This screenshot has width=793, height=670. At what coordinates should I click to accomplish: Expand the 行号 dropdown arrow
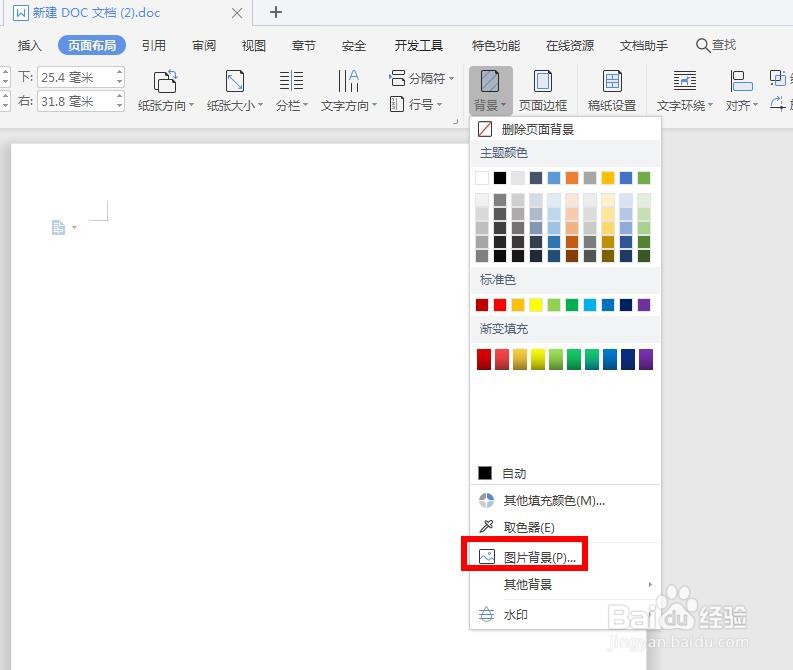click(x=439, y=105)
